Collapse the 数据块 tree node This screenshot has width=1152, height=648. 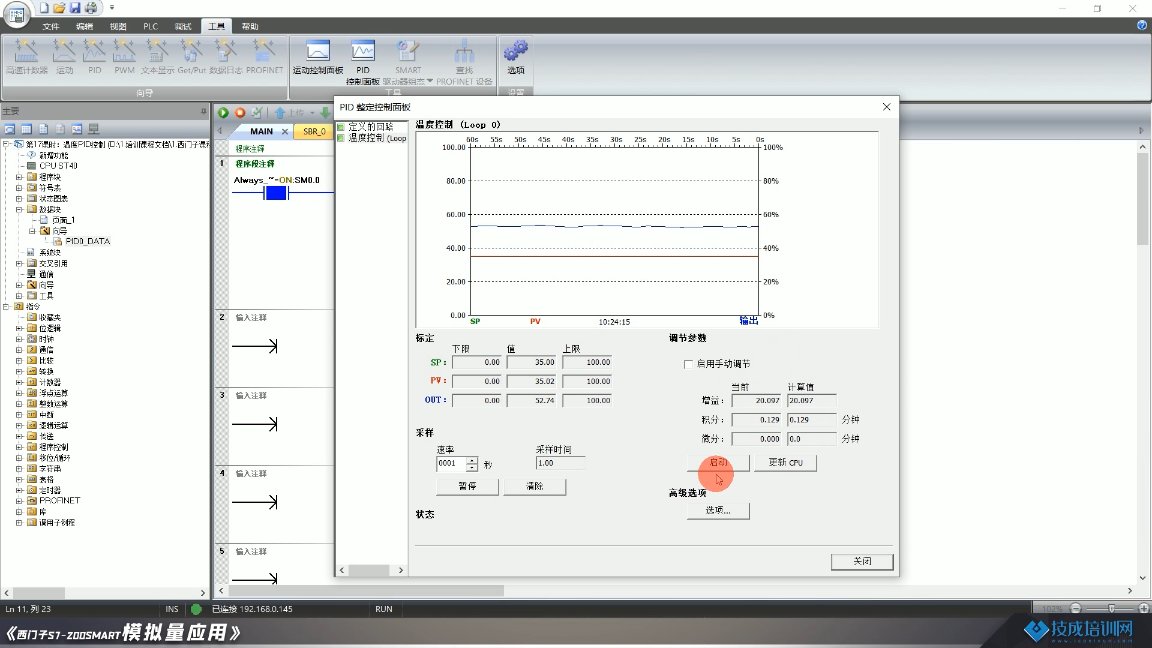click(x=19, y=209)
